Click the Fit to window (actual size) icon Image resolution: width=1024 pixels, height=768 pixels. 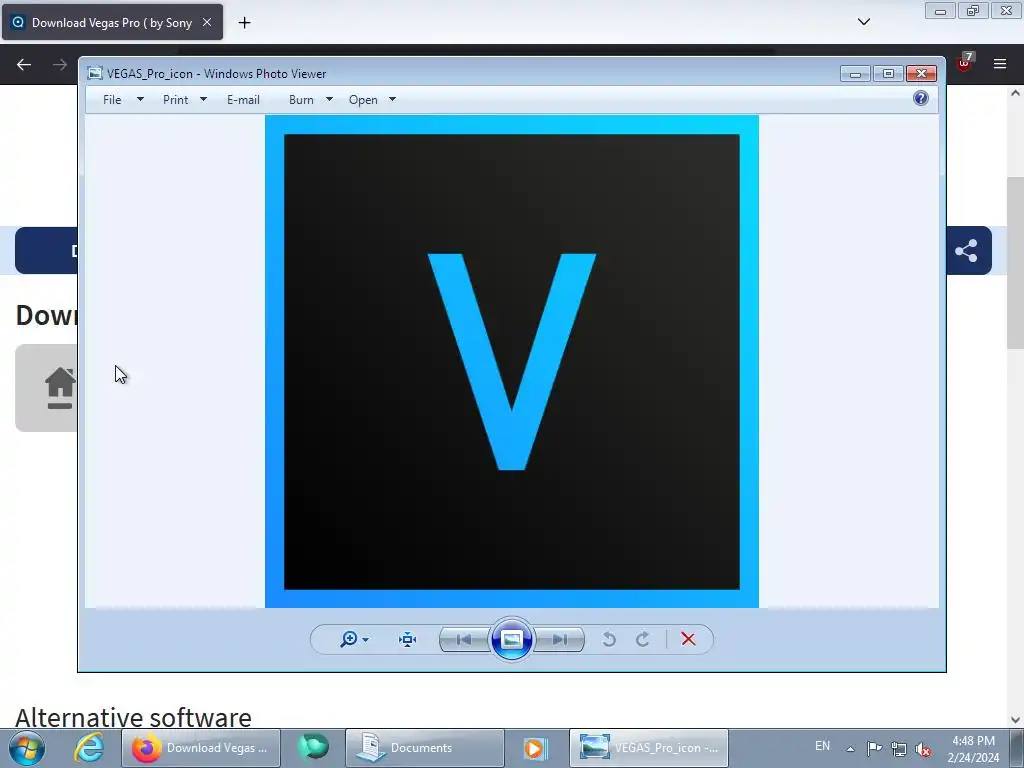[408, 639]
